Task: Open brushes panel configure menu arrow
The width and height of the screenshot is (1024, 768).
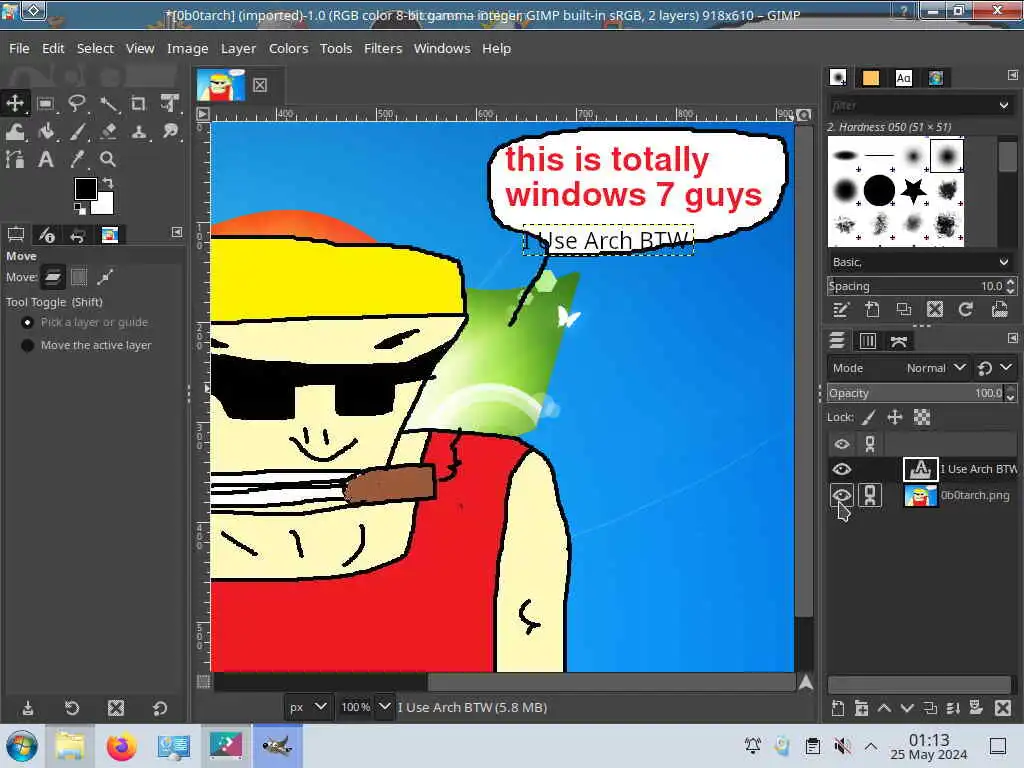Action: pyautogui.click(x=1012, y=75)
